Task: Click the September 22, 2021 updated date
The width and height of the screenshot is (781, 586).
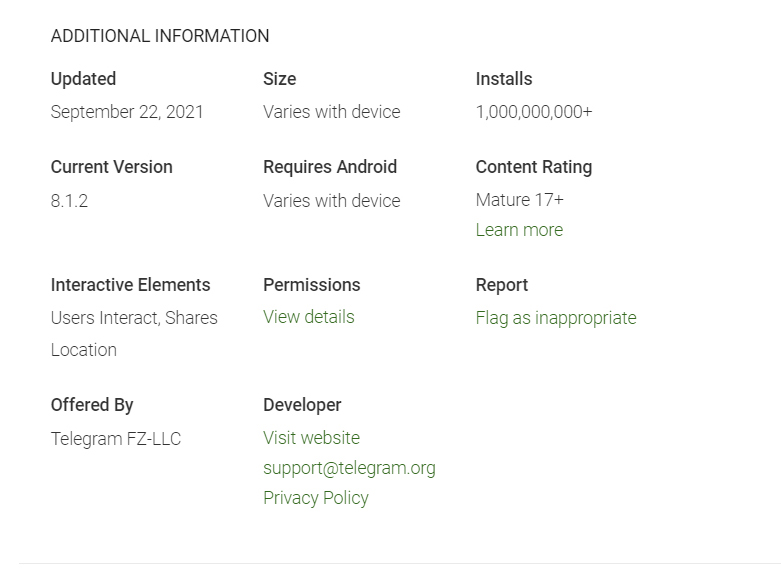Action: pos(127,112)
